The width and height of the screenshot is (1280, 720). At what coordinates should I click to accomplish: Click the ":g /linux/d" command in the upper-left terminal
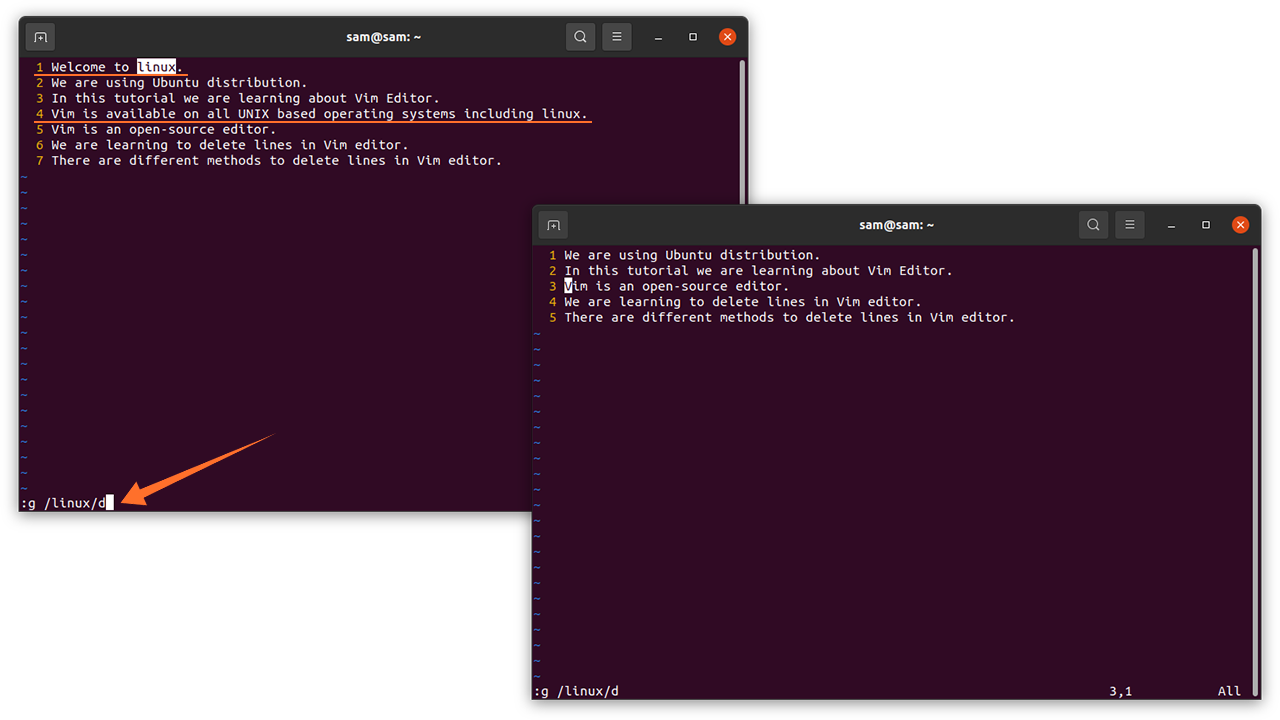62,502
